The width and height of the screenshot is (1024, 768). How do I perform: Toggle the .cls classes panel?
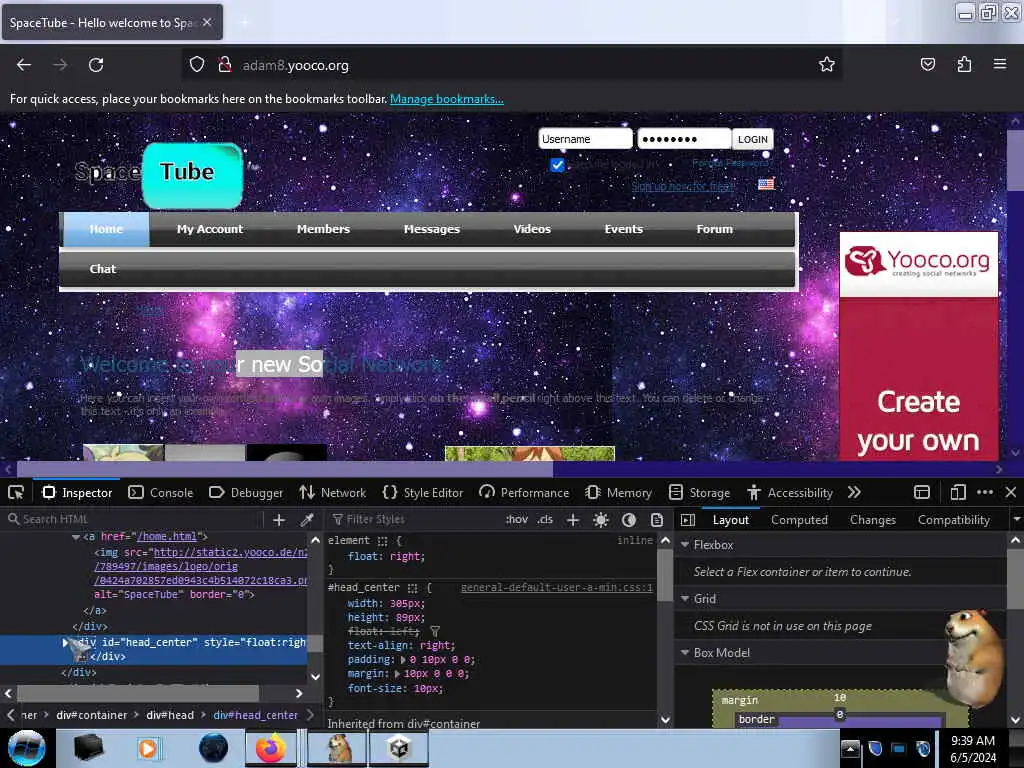(x=545, y=520)
